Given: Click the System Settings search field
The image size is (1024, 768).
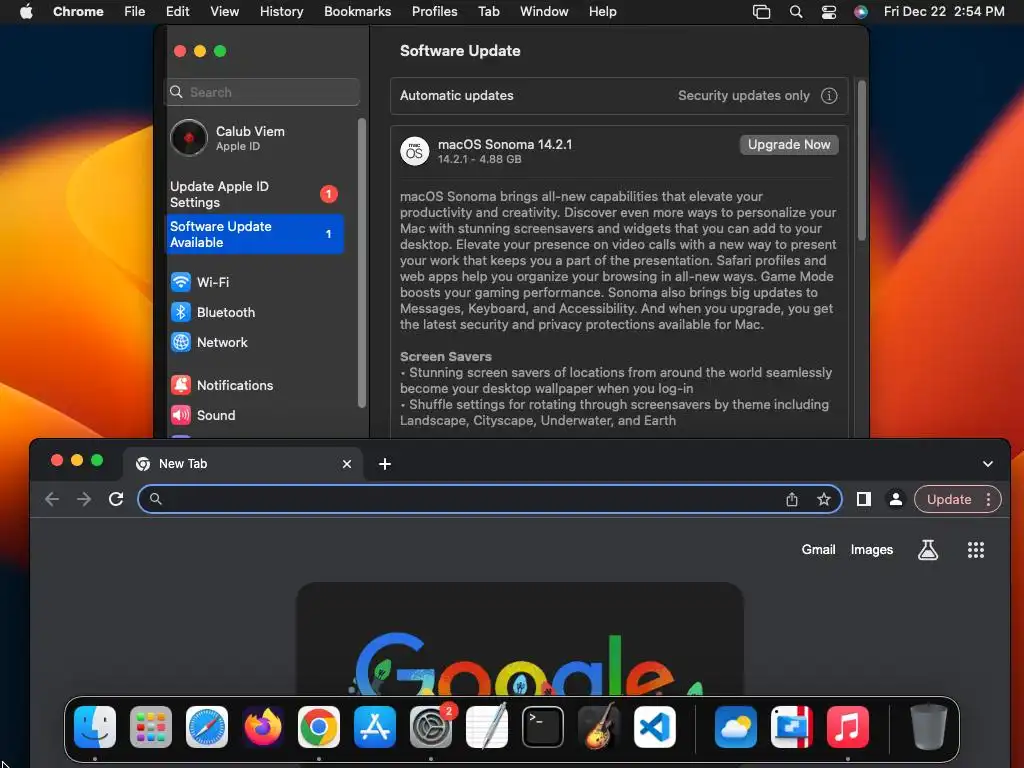Looking at the screenshot, I should click(262, 92).
